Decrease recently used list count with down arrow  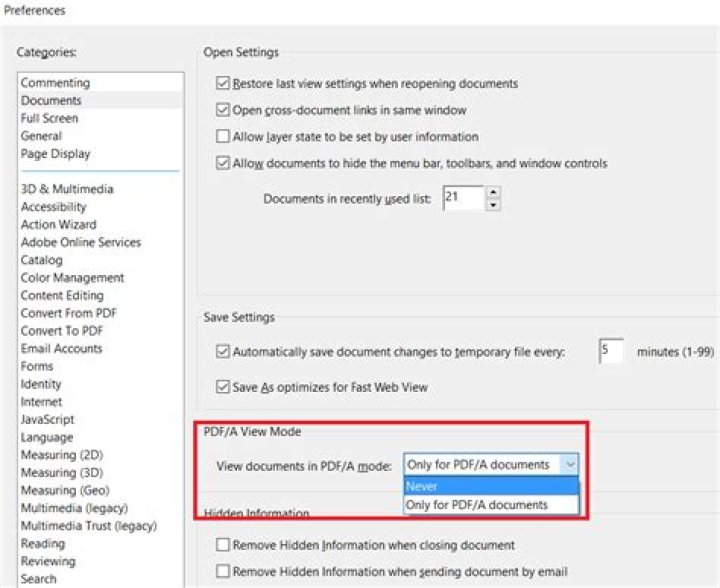tap(493, 205)
